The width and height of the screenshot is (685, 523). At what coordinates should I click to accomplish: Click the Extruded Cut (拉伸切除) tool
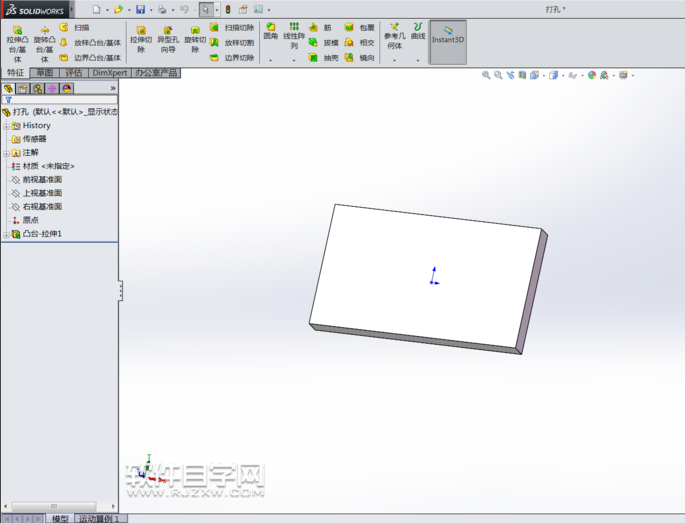[x=141, y=42]
